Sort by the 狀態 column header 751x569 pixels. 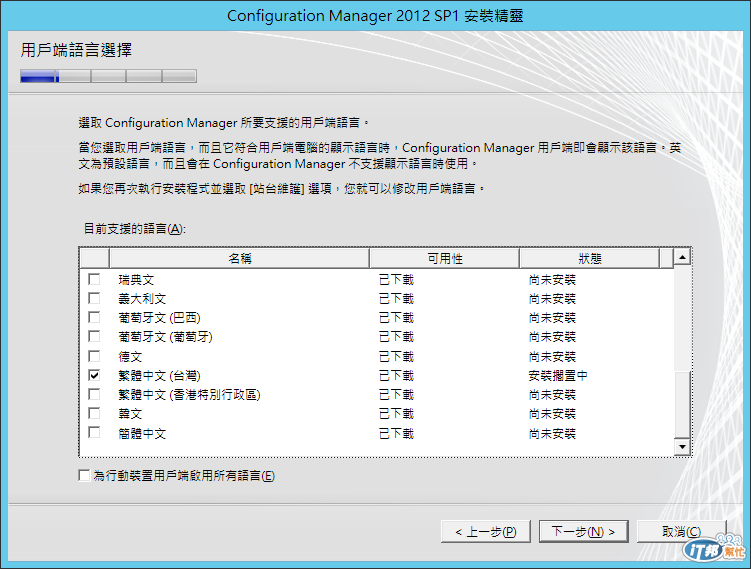point(590,259)
